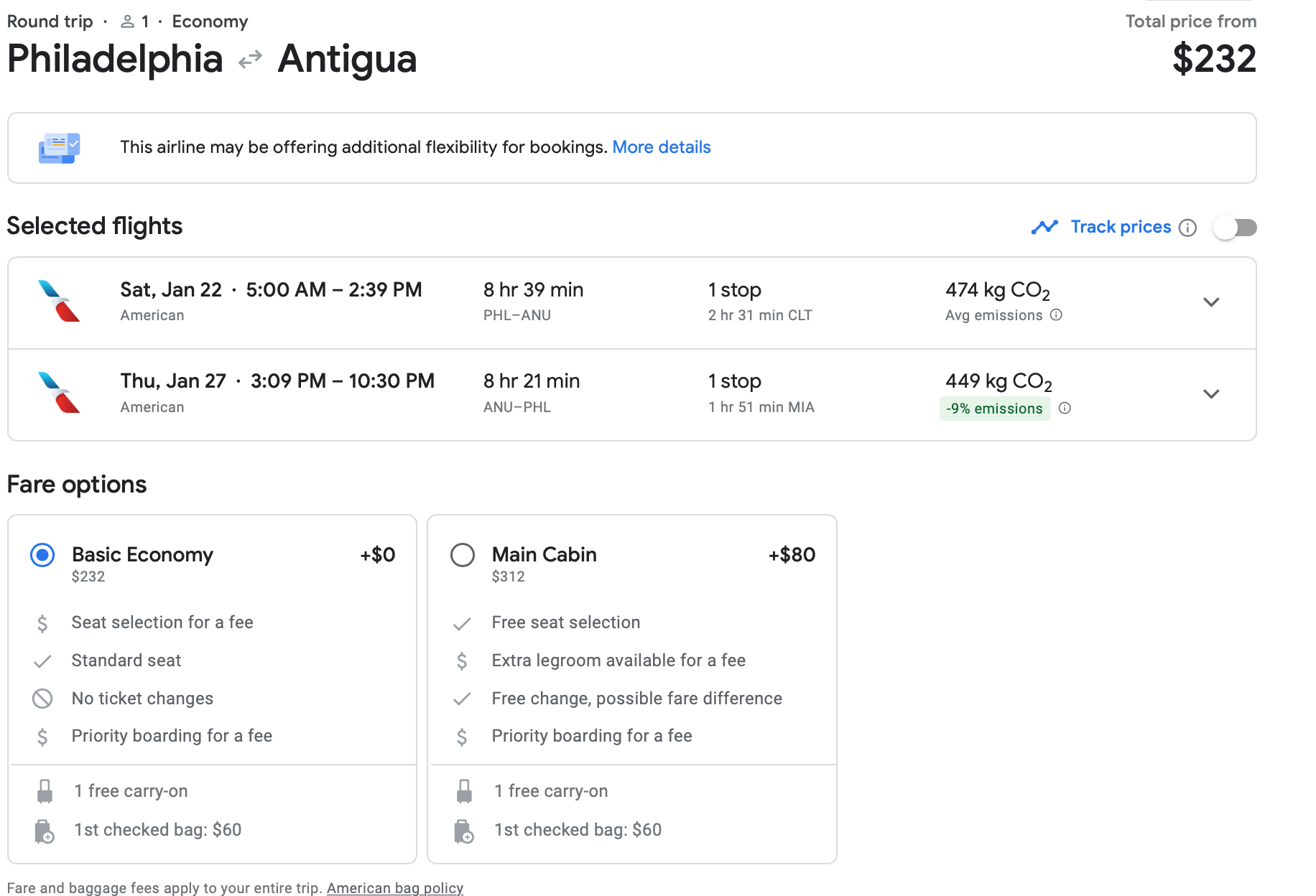Click the Avg emissions info icon
Viewport: 1316px width, 896px height.
pyautogui.click(x=1056, y=315)
